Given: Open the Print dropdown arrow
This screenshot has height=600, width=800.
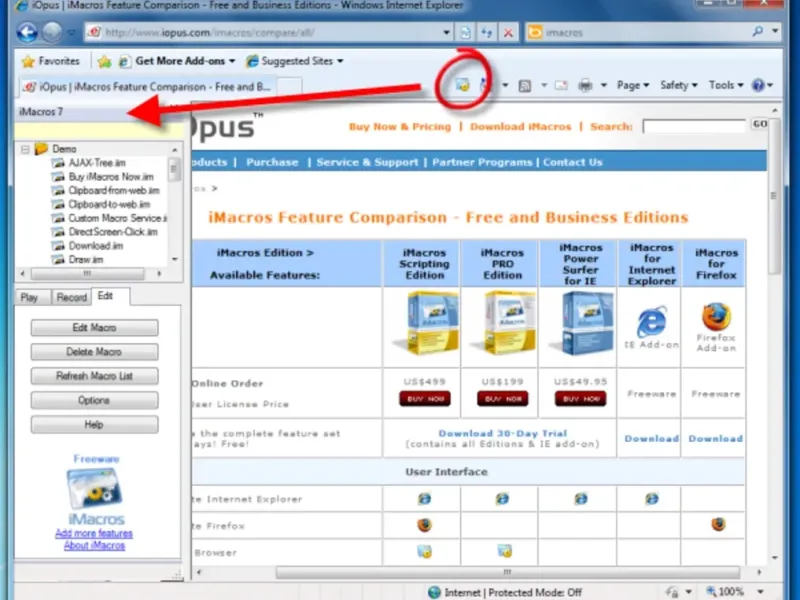Looking at the screenshot, I should [x=604, y=85].
